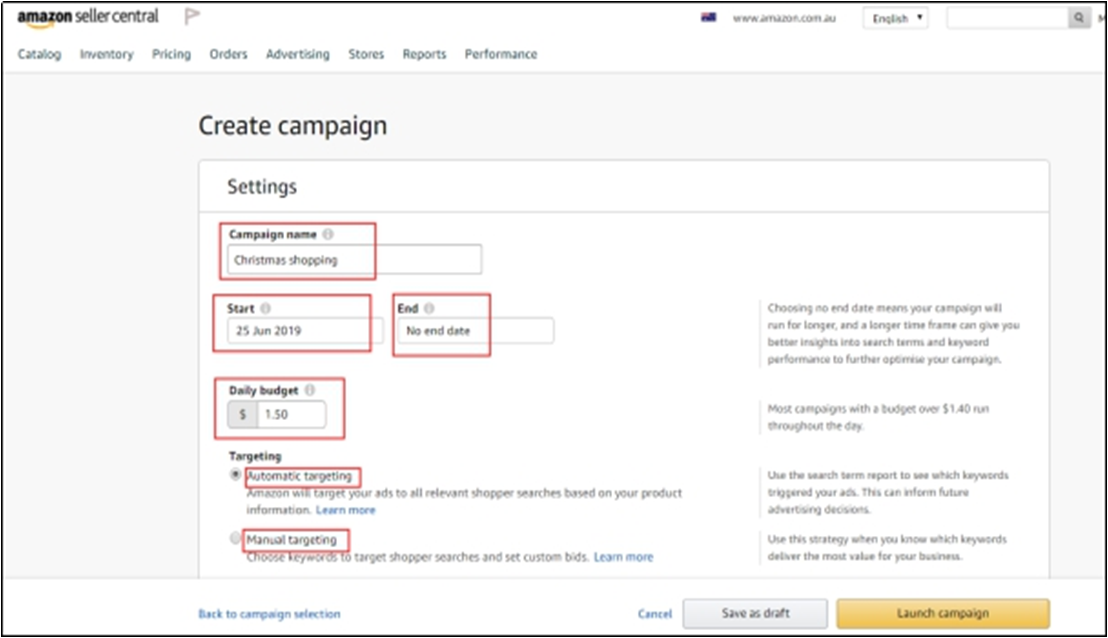
Task: Select Automatic targeting radio button
Action: coord(236,475)
